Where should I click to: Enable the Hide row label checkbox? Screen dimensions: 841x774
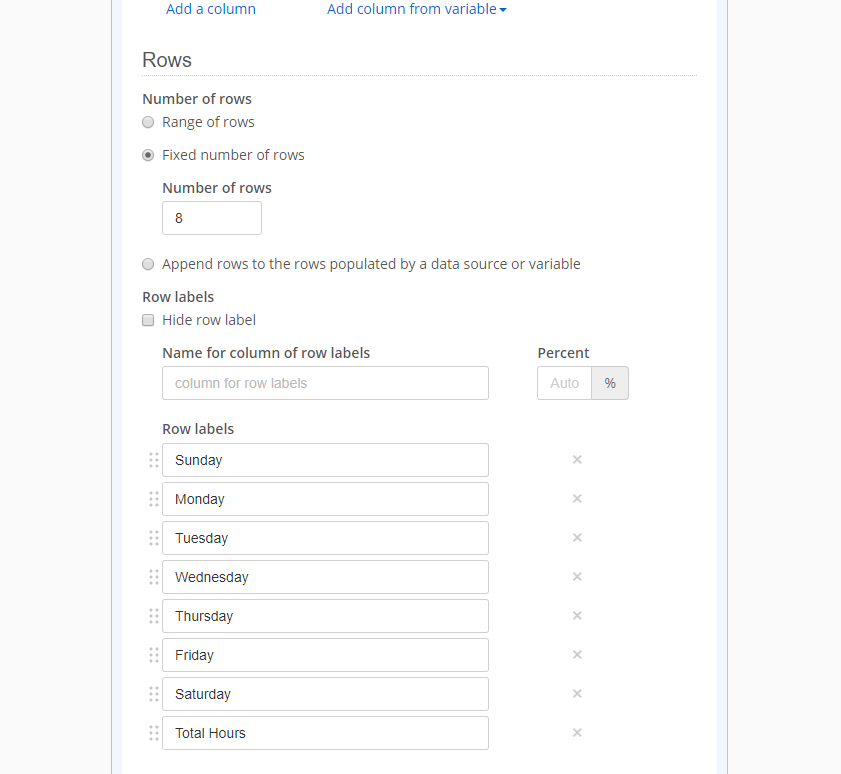point(148,320)
